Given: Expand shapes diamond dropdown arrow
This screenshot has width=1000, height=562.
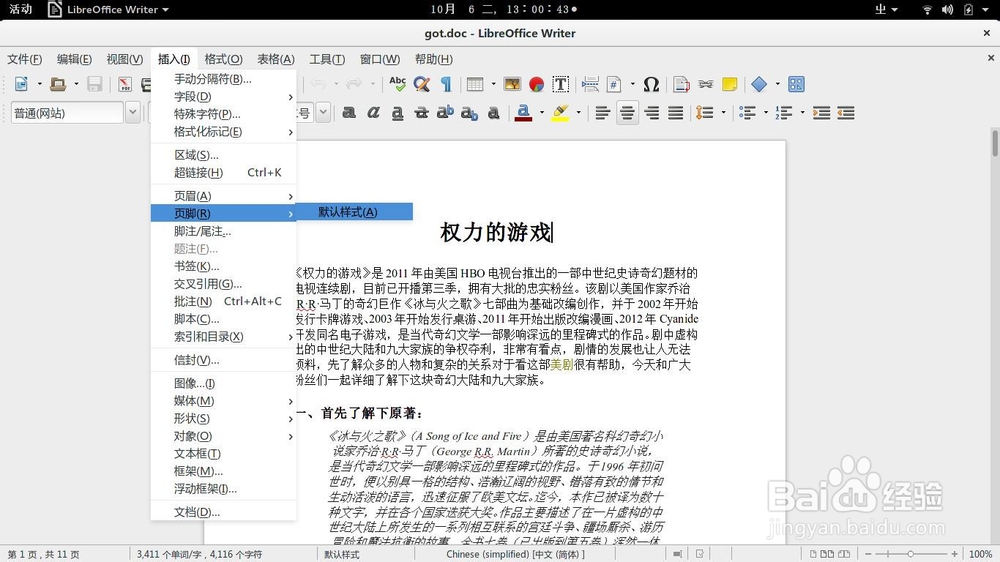Looking at the screenshot, I should point(777,84).
